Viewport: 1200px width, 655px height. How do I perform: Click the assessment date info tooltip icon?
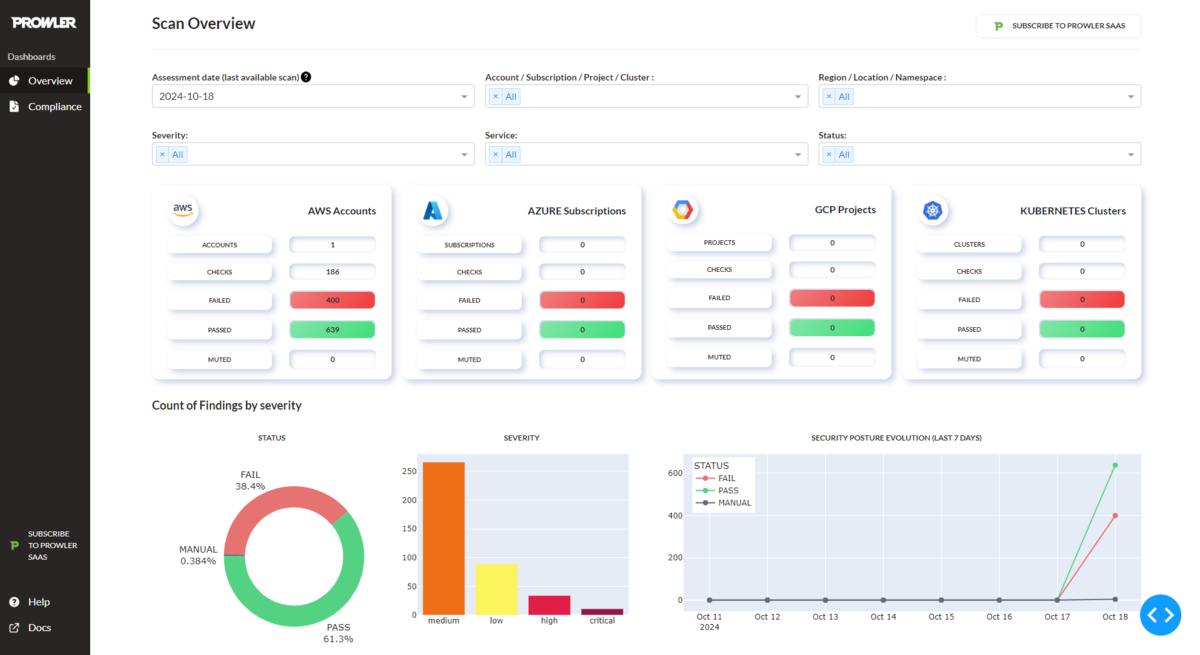point(306,77)
